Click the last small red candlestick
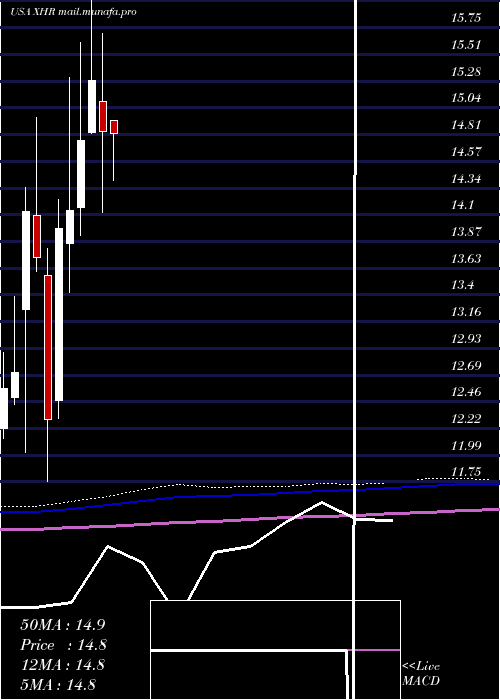The width and height of the screenshot is (500, 700). (x=114, y=127)
